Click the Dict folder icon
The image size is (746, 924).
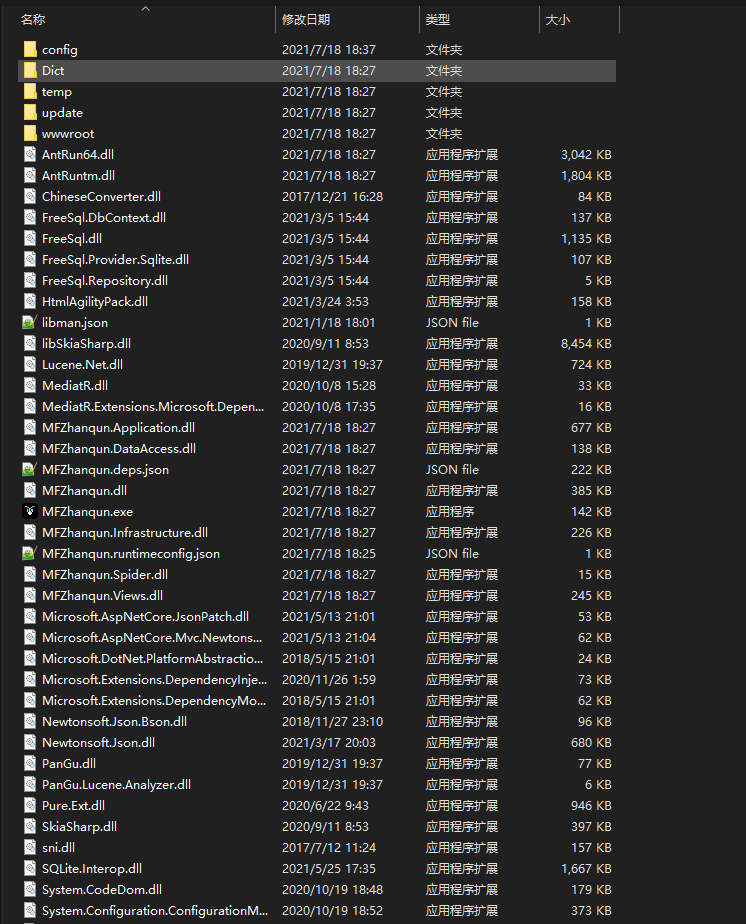pyautogui.click(x=30, y=71)
